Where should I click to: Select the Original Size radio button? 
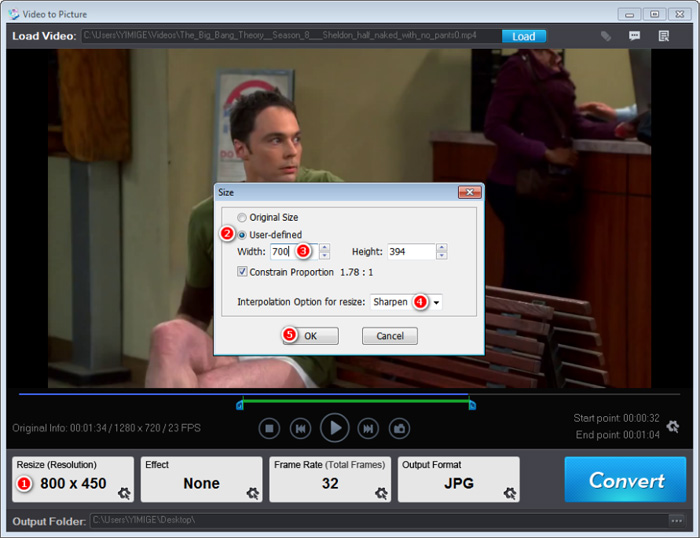coord(242,217)
